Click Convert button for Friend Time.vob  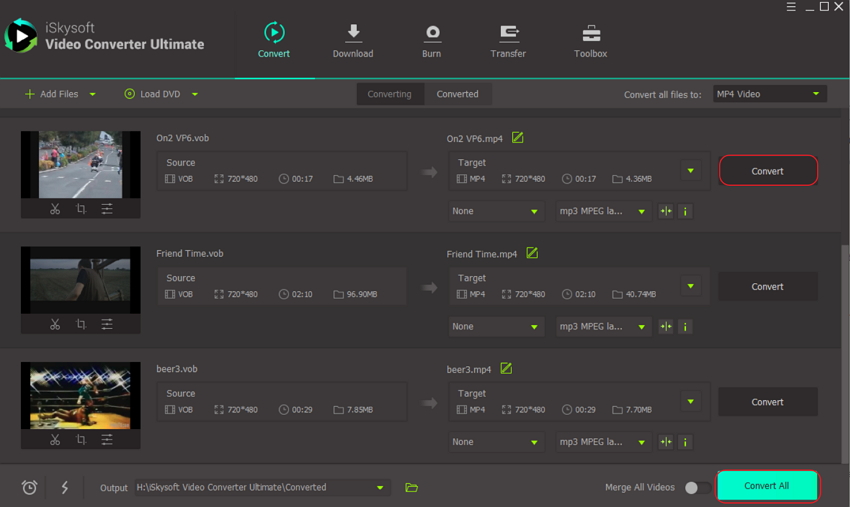(x=767, y=287)
